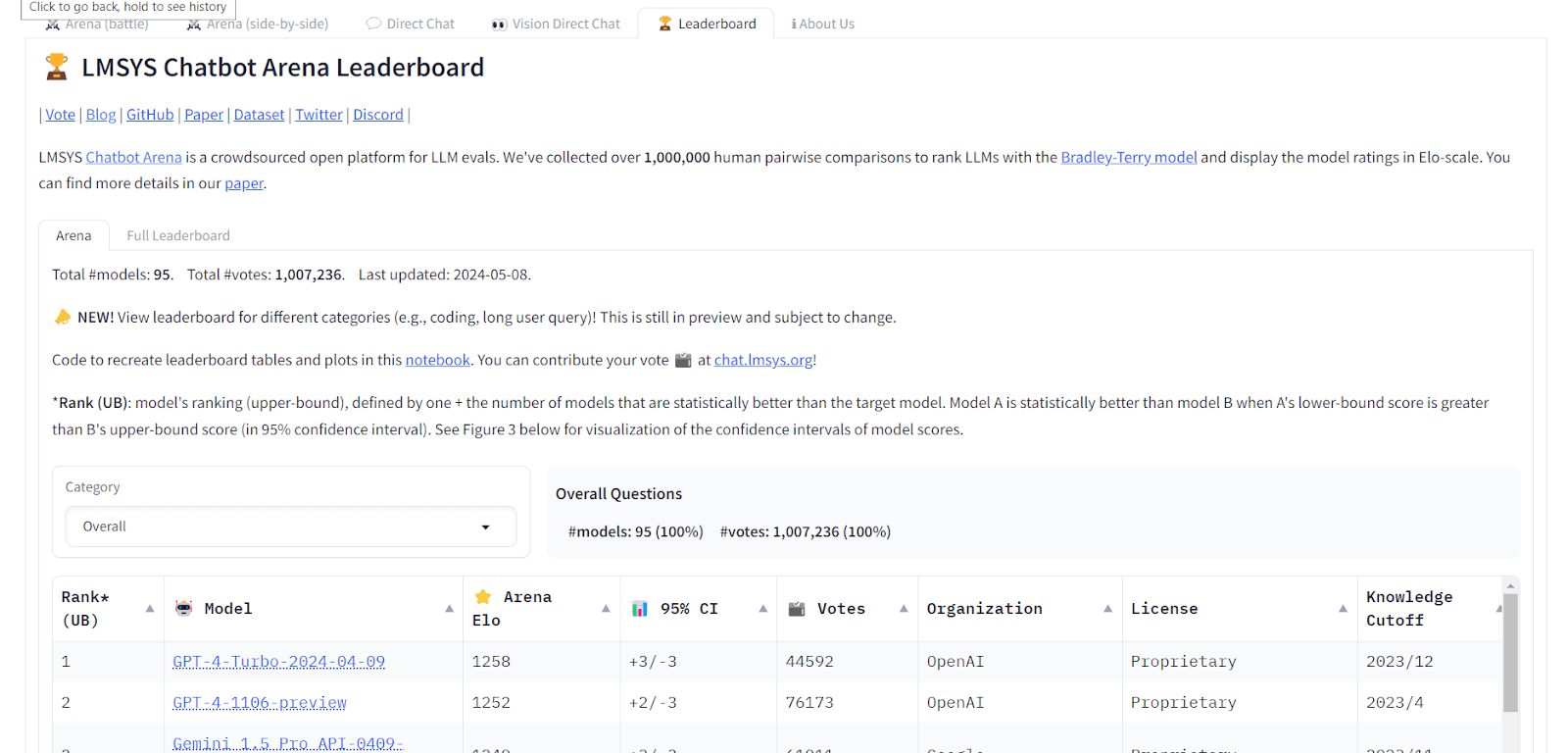This screenshot has height=753, width=1568.
Task: Go to the Direct Chat tab
Action: pos(411,24)
